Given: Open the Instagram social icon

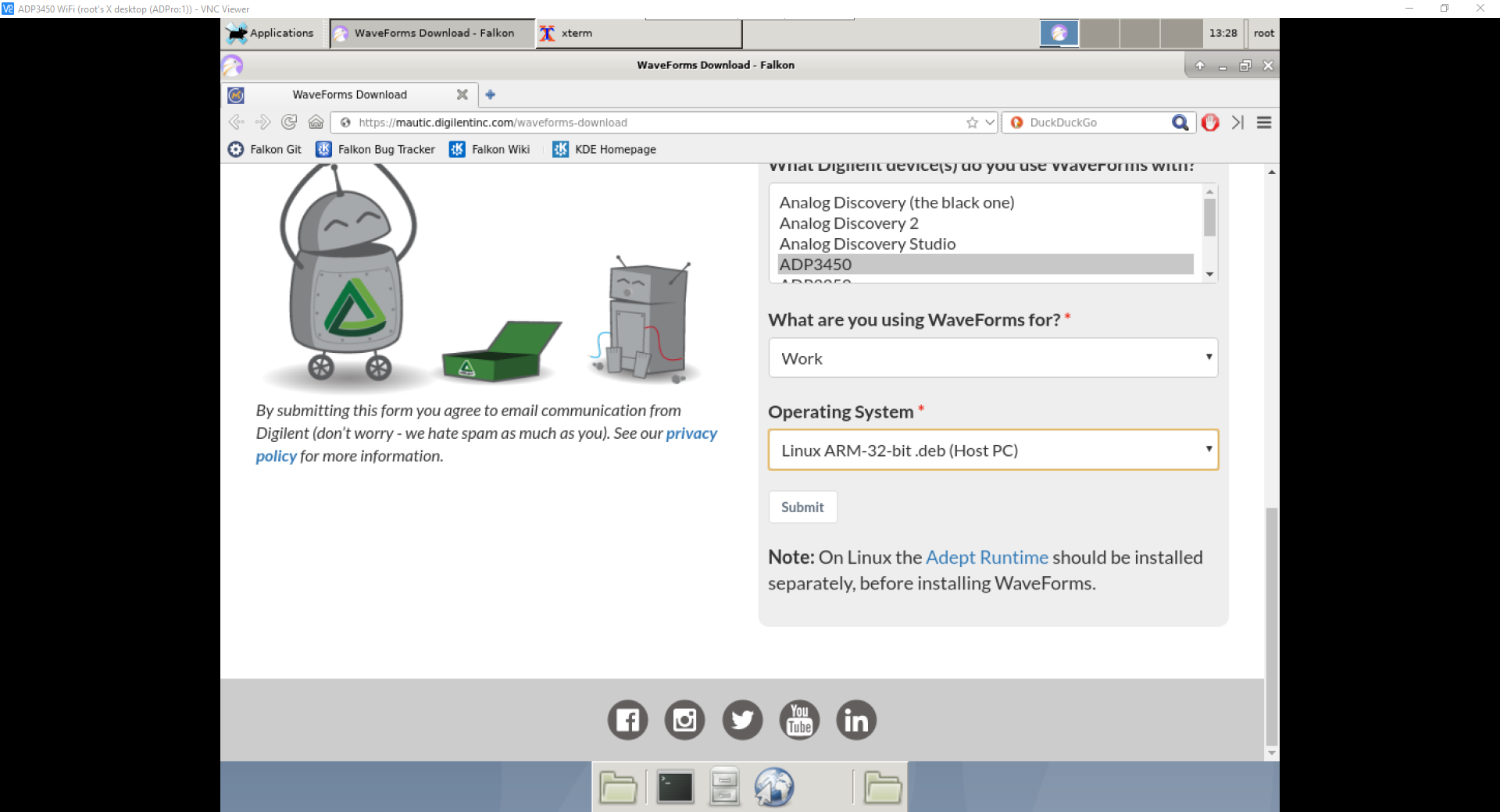Looking at the screenshot, I should coord(684,720).
